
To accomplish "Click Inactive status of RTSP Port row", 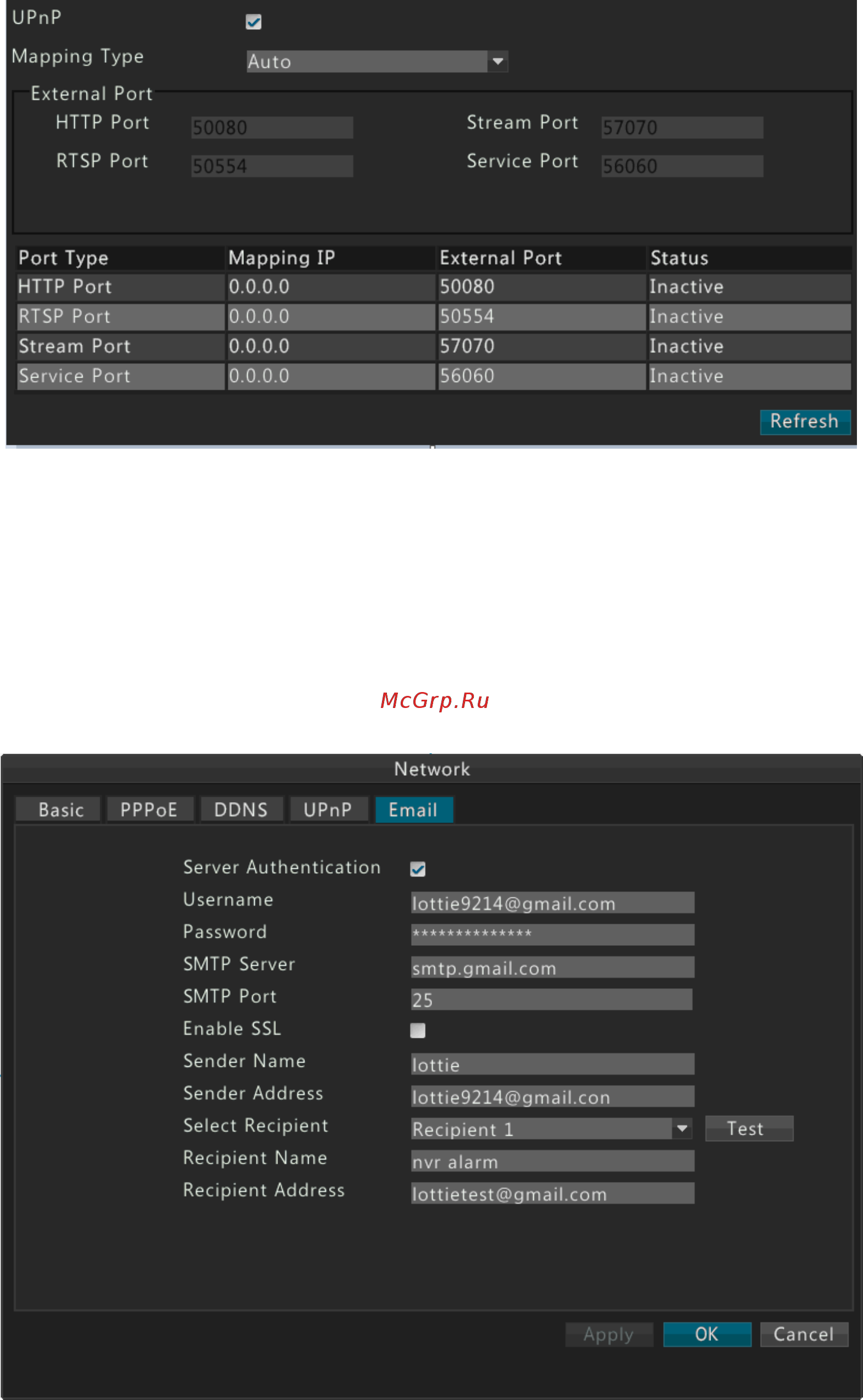I will pyautogui.click(x=750, y=317).
